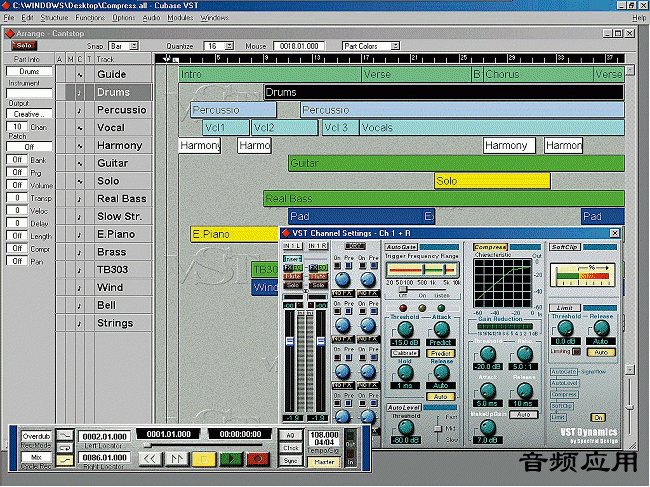Click the note icon of the Drums track
This screenshot has width=650, height=487.
(x=80, y=92)
